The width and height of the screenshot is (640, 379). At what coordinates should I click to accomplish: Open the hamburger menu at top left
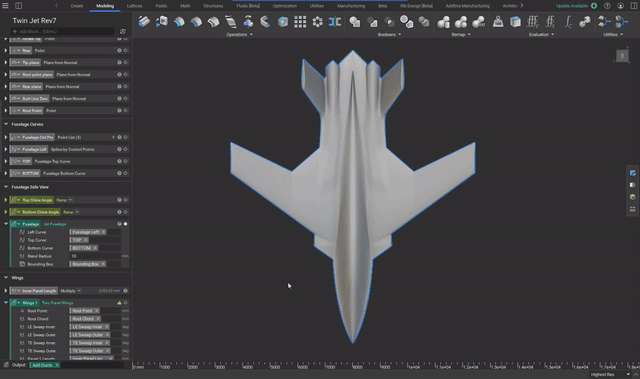click(x=5, y=6)
